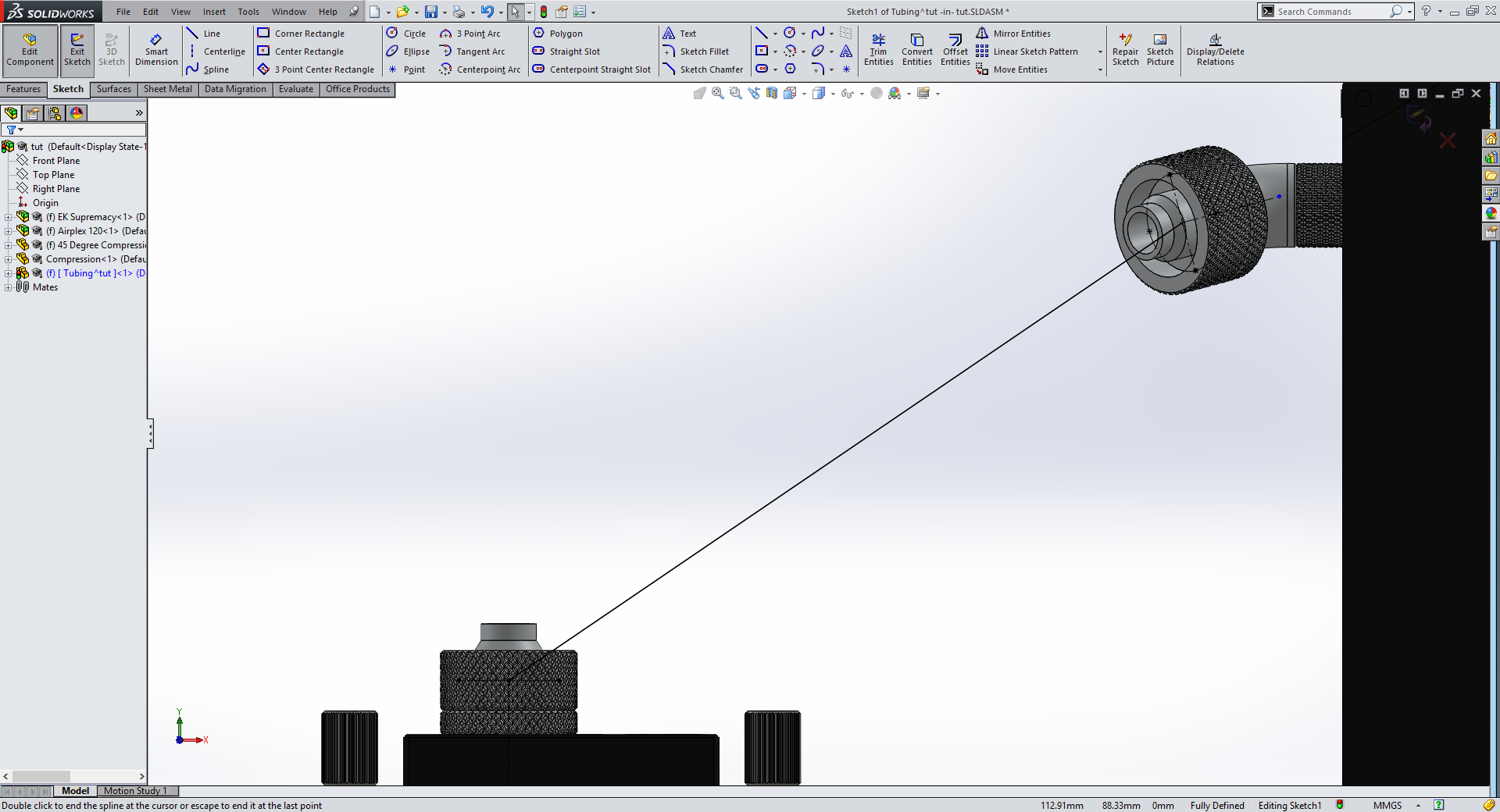
Task: Expand 45 Degree Compression component
Action: [9, 245]
